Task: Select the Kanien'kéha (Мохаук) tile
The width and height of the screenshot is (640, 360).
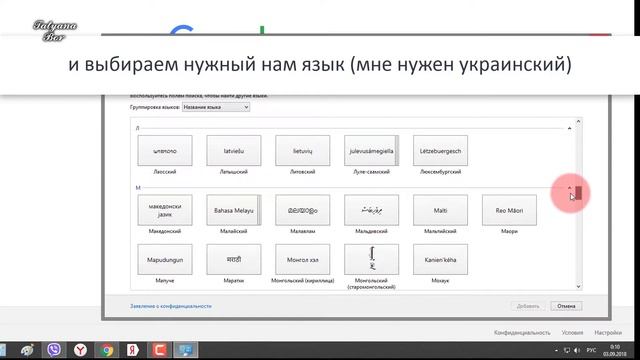Action: pos(440,260)
